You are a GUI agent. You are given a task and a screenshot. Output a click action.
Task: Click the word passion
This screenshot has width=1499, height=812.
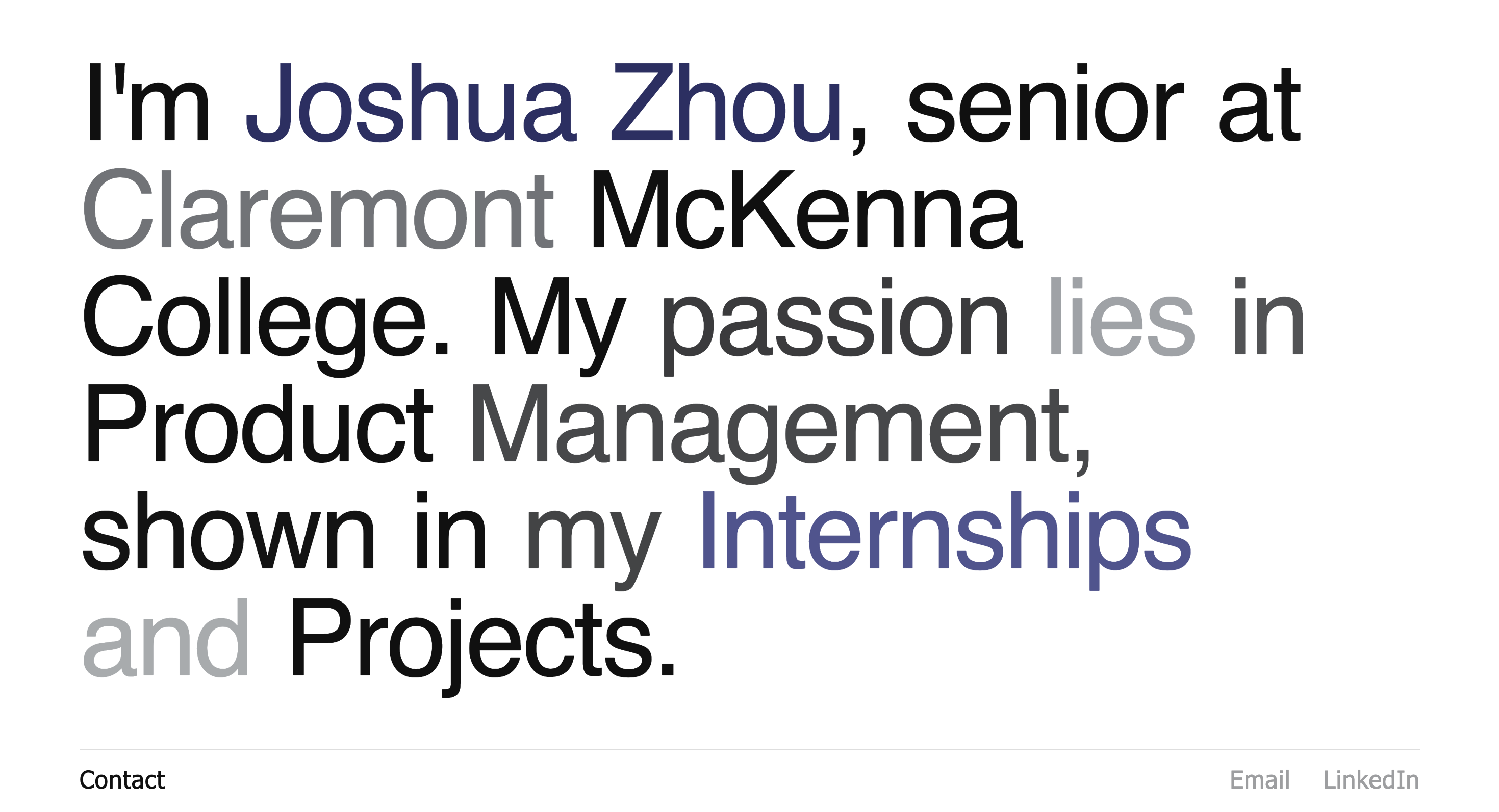pyautogui.click(x=834, y=319)
